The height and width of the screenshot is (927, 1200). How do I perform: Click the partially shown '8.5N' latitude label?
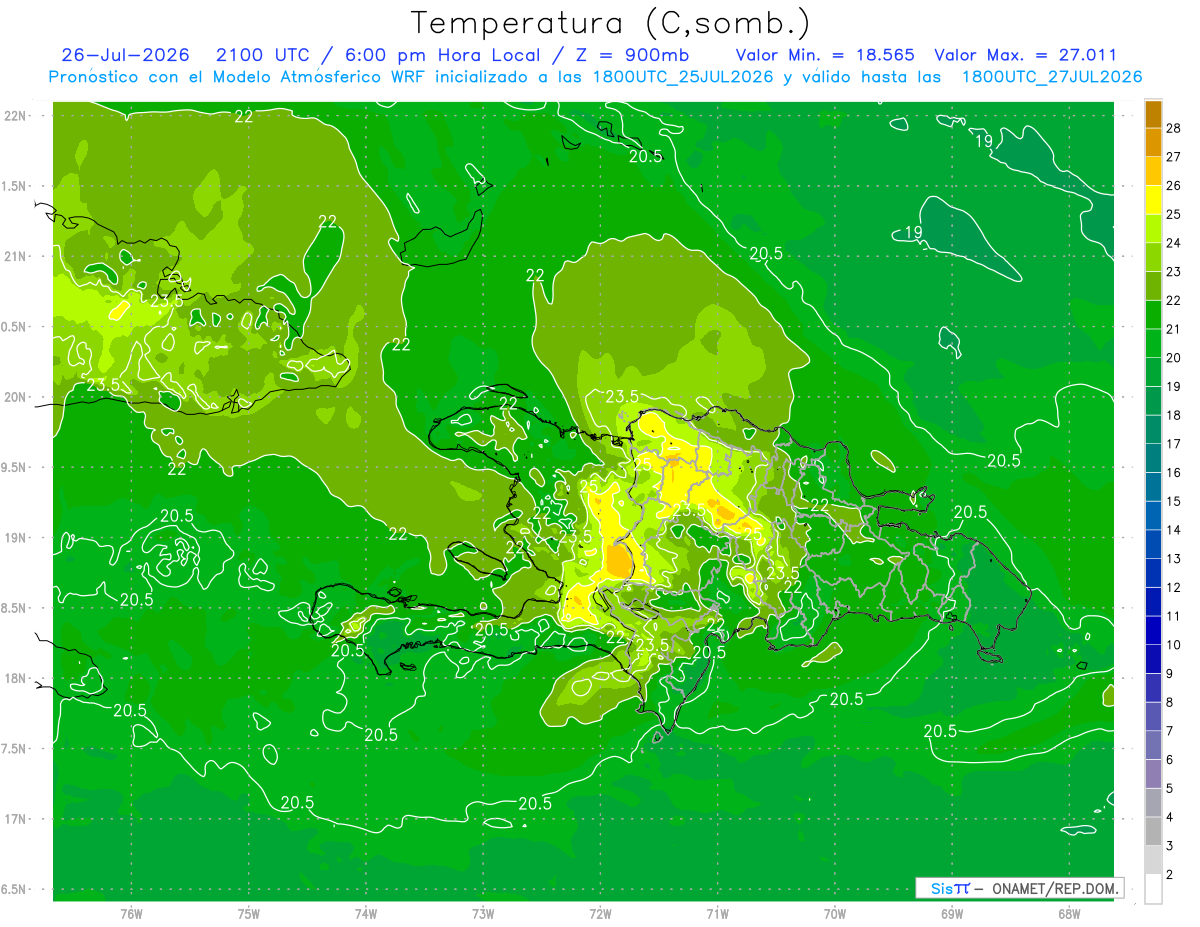15,608
